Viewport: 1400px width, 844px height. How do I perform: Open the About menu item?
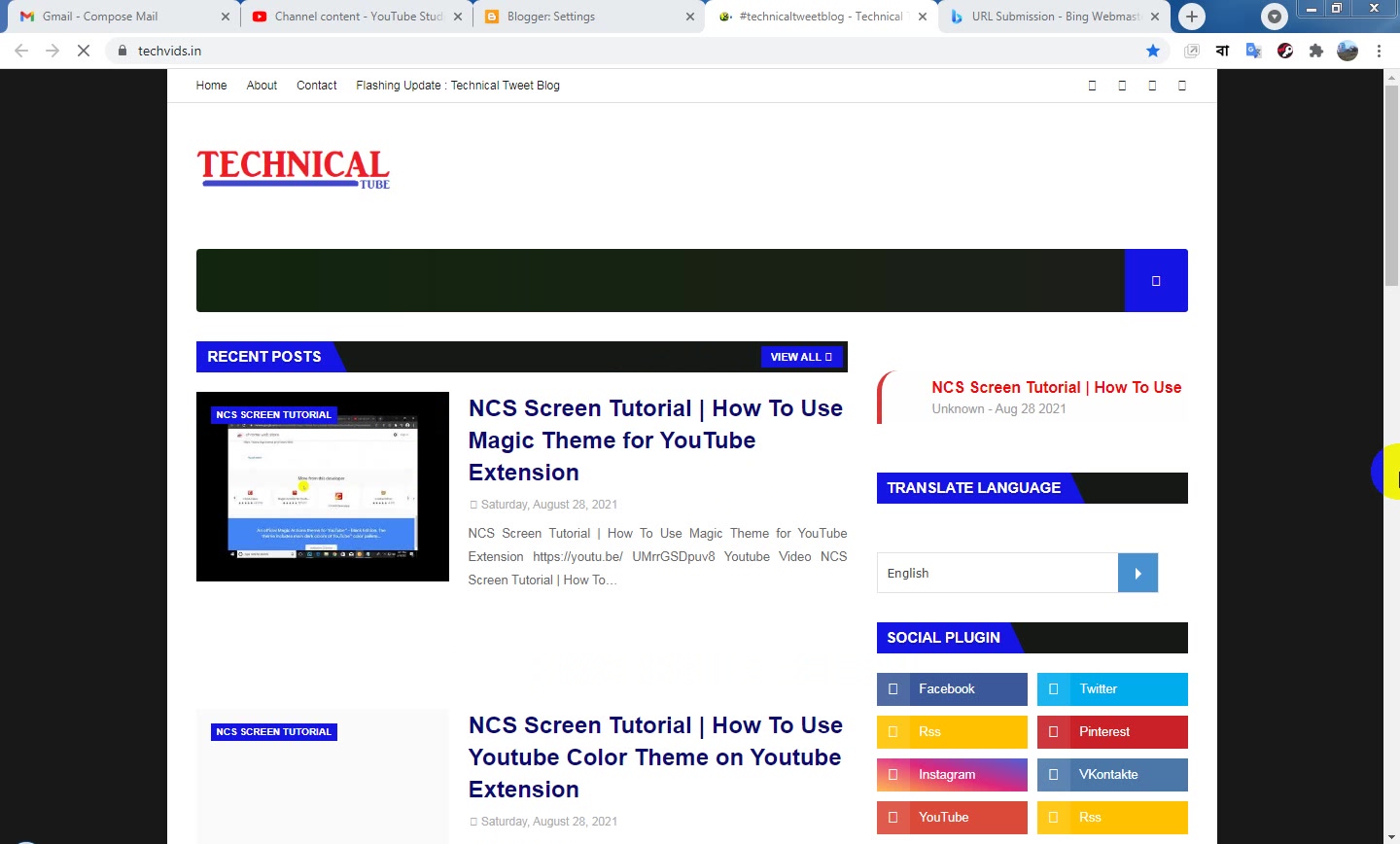262,86
